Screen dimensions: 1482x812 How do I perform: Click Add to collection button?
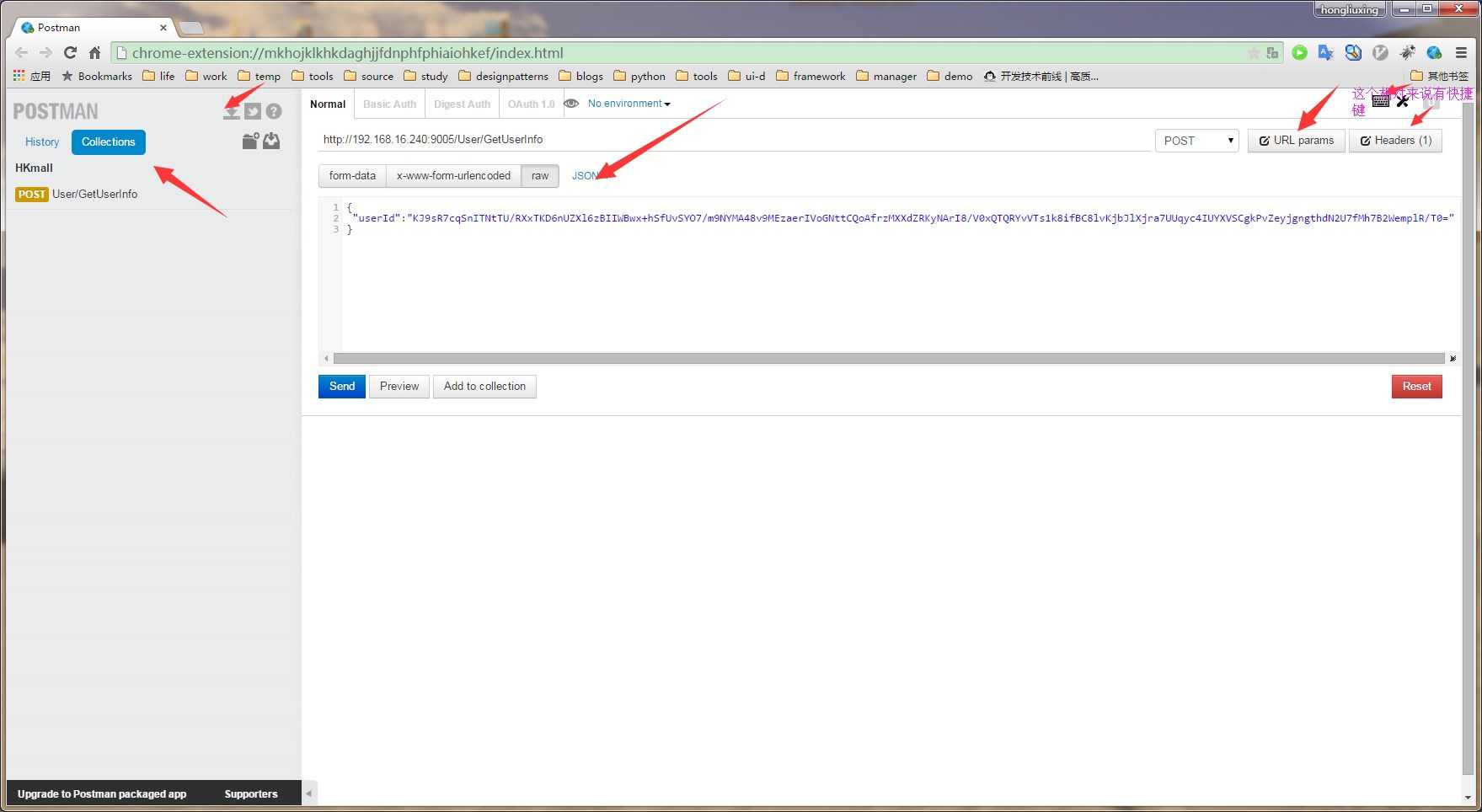click(x=484, y=387)
